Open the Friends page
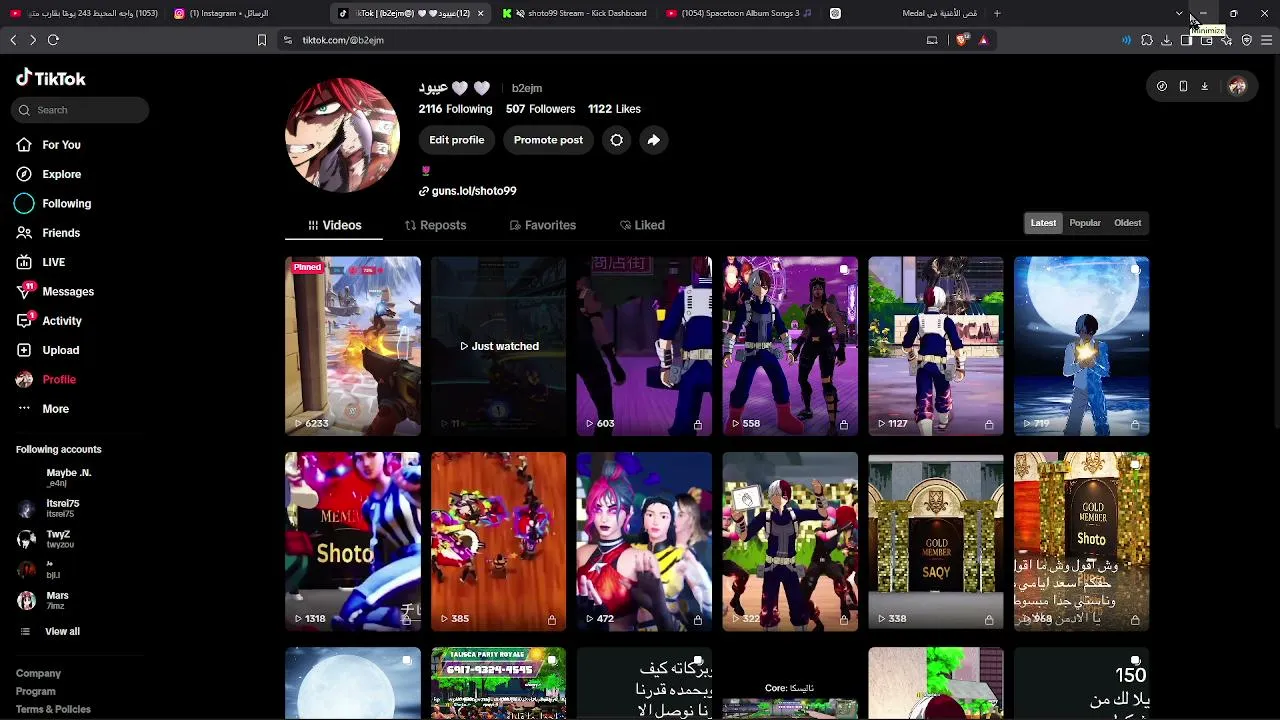 click(x=48, y=233)
